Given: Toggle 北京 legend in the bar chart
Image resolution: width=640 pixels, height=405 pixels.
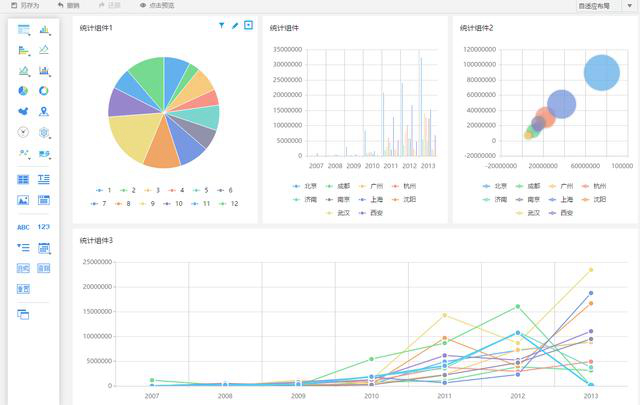Looking at the screenshot, I should click(x=304, y=186).
